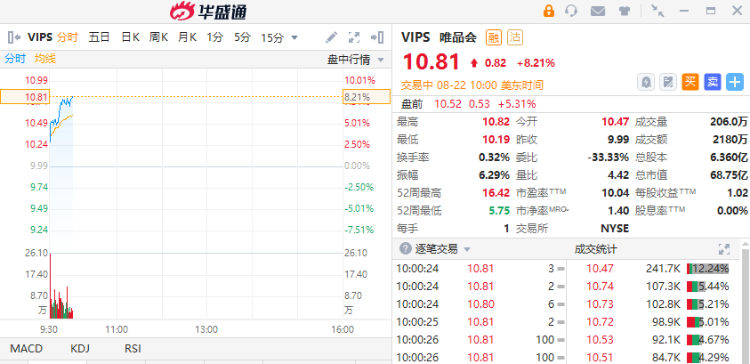Image resolution: width=750 pixels, height=364 pixels.
Task: Open customer service headset icon
Action: pyautogui.click(x=571, y=11)
